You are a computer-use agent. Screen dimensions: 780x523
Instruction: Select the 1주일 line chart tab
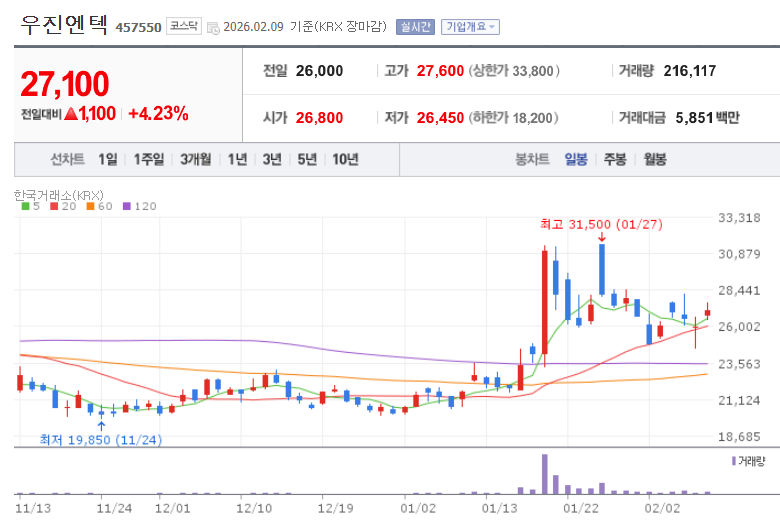(149, 159)
